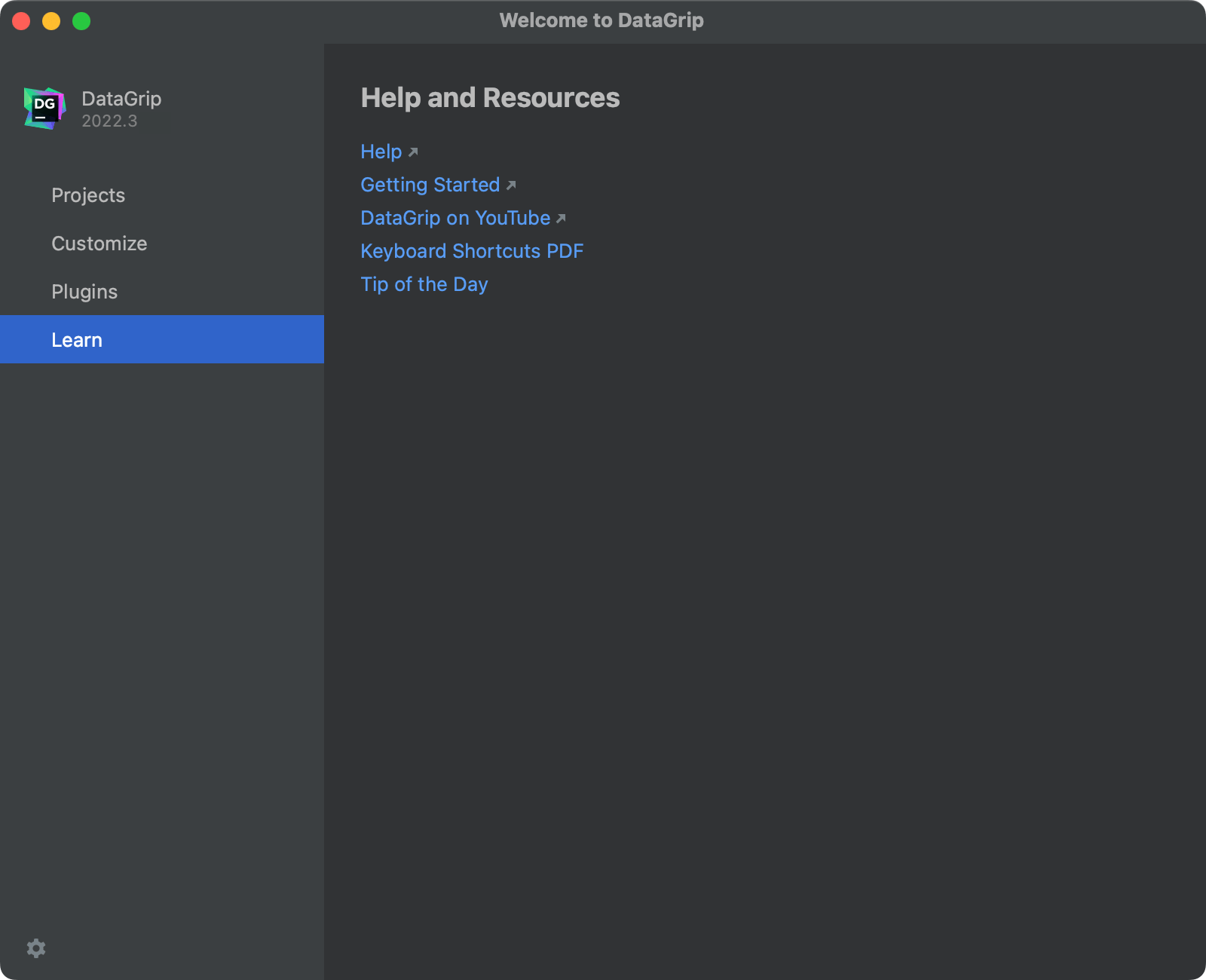This screenshot has width=1206, height=980.
Task: Click the external-link arrow beside Help
Action: tap(413, 152)
